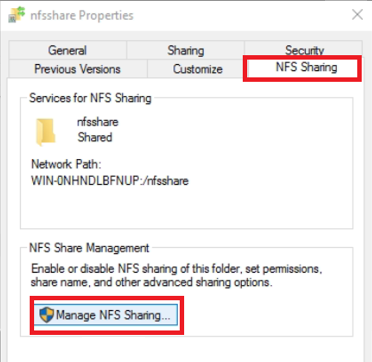The image size is (372, 362).
Task: Select the Previous Versions tab
Action: 78,69
